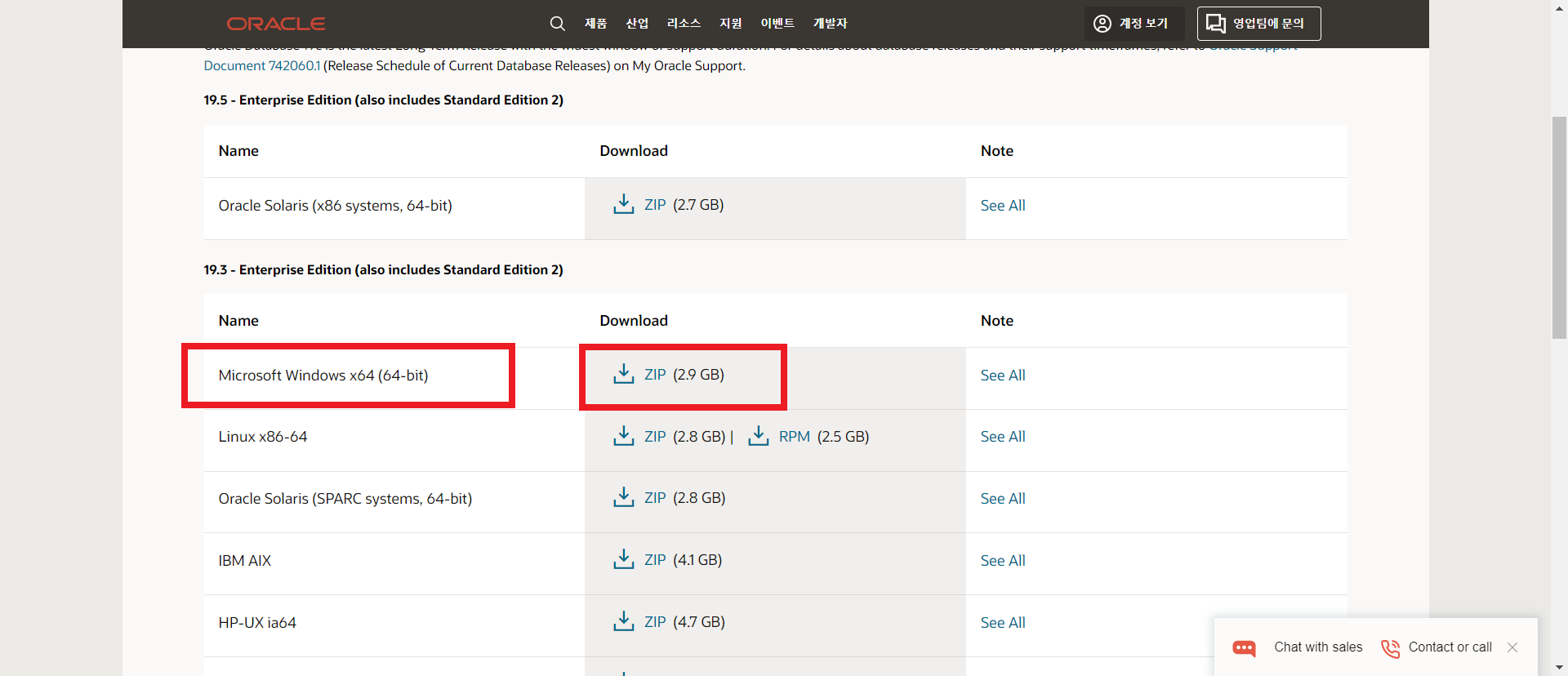Image resolution: width=1568 pixels, height=676 pixels.
Task: Download Linux x86-64 RPM (2.5 GB)
Action: pos(795,437)
